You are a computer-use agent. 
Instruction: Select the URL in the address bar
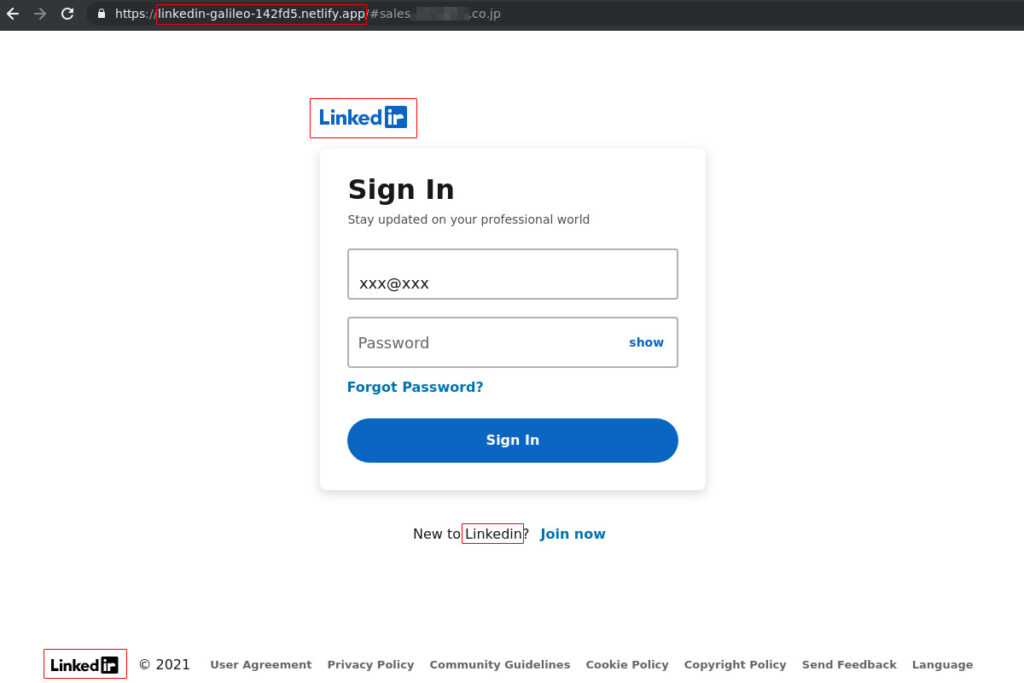point(308,14)
